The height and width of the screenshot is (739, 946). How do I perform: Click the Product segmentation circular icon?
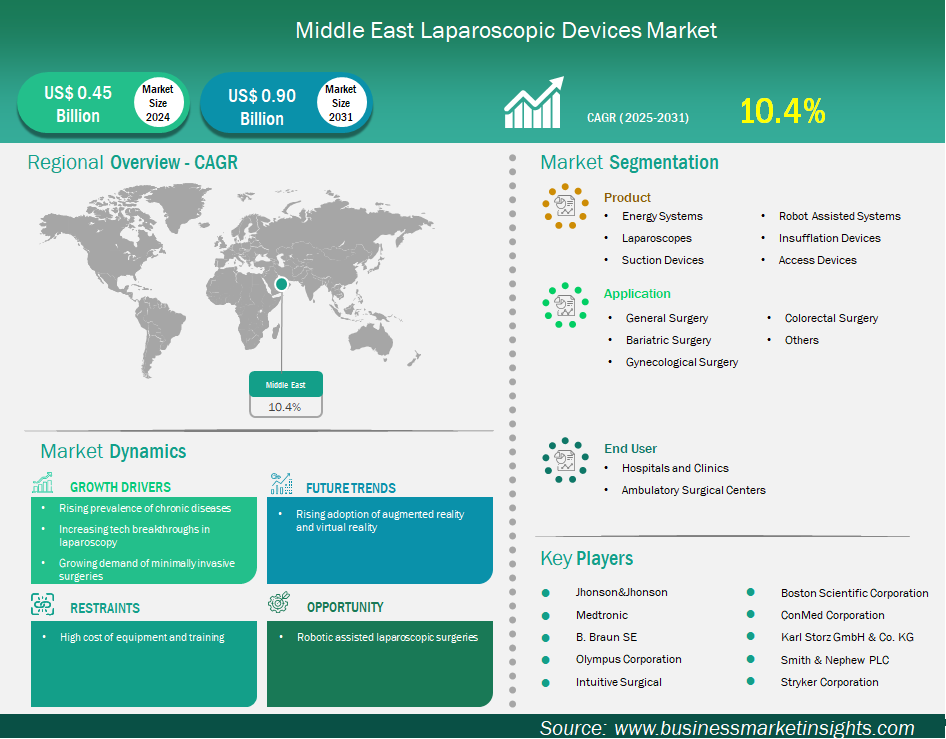[x=565, y=206]
